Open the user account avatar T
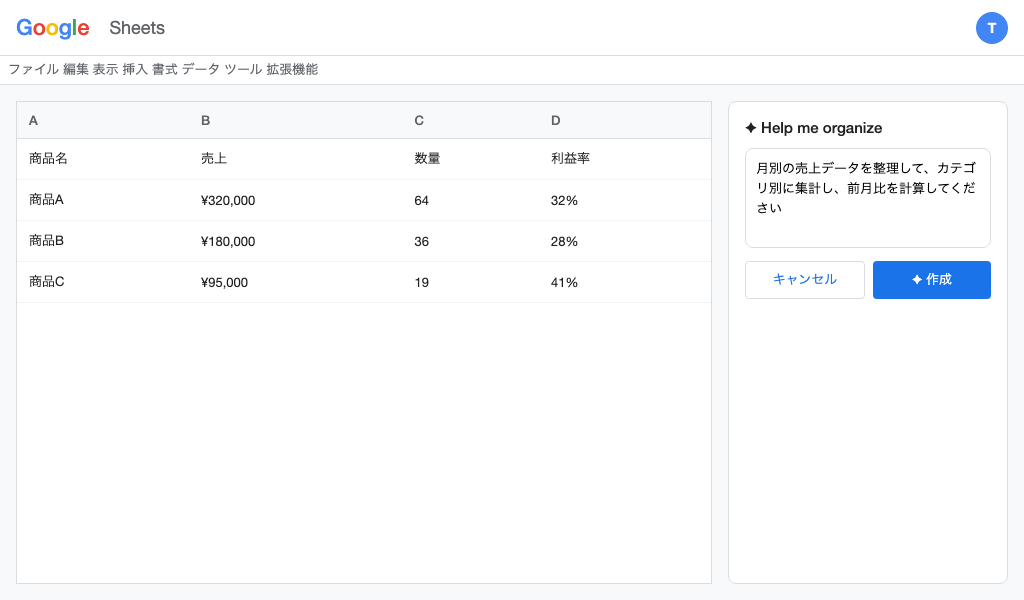 (x=991, y=28)
